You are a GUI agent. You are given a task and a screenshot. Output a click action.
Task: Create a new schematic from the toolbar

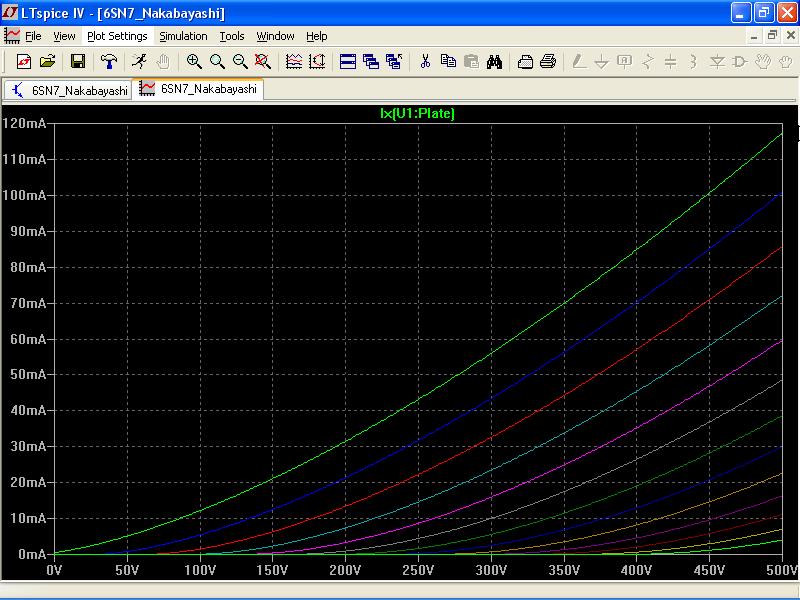(23, 62)
